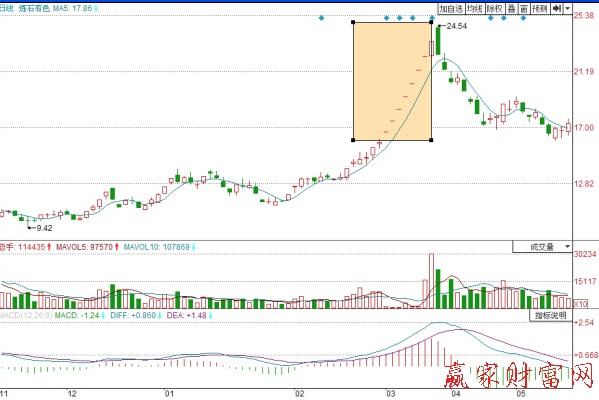Click the 9.42 low price label
The image size is (599, 400).
click(x=44, y=228)
